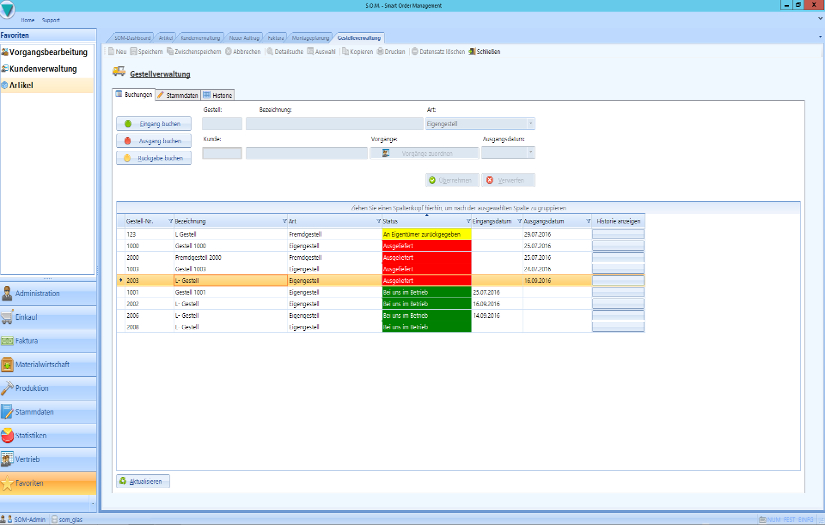
Task: Expand the Ausgangsdatum date dropdown
Action: tap(530, 153)
